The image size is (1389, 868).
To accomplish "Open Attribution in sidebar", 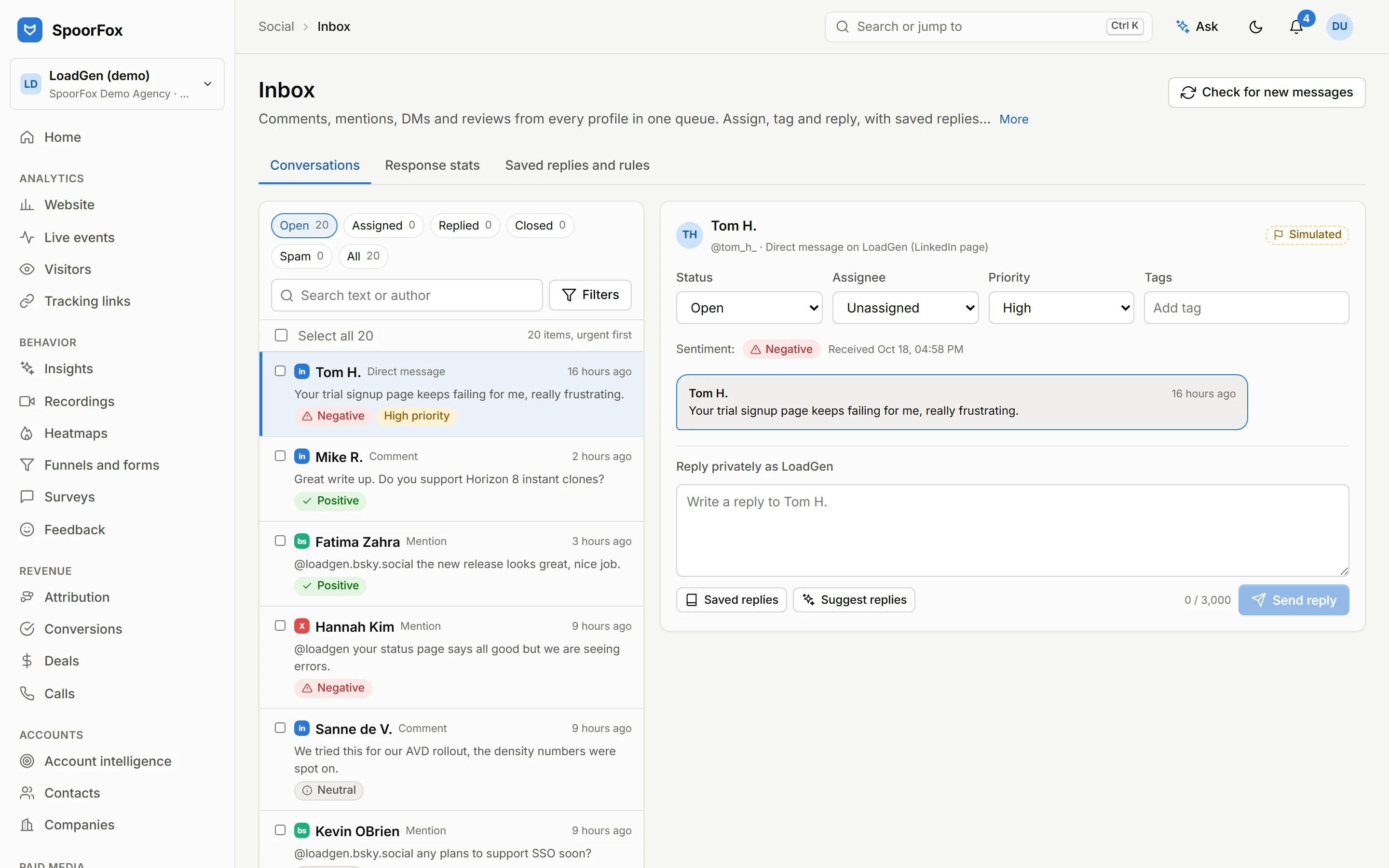I will click(117, 597).
